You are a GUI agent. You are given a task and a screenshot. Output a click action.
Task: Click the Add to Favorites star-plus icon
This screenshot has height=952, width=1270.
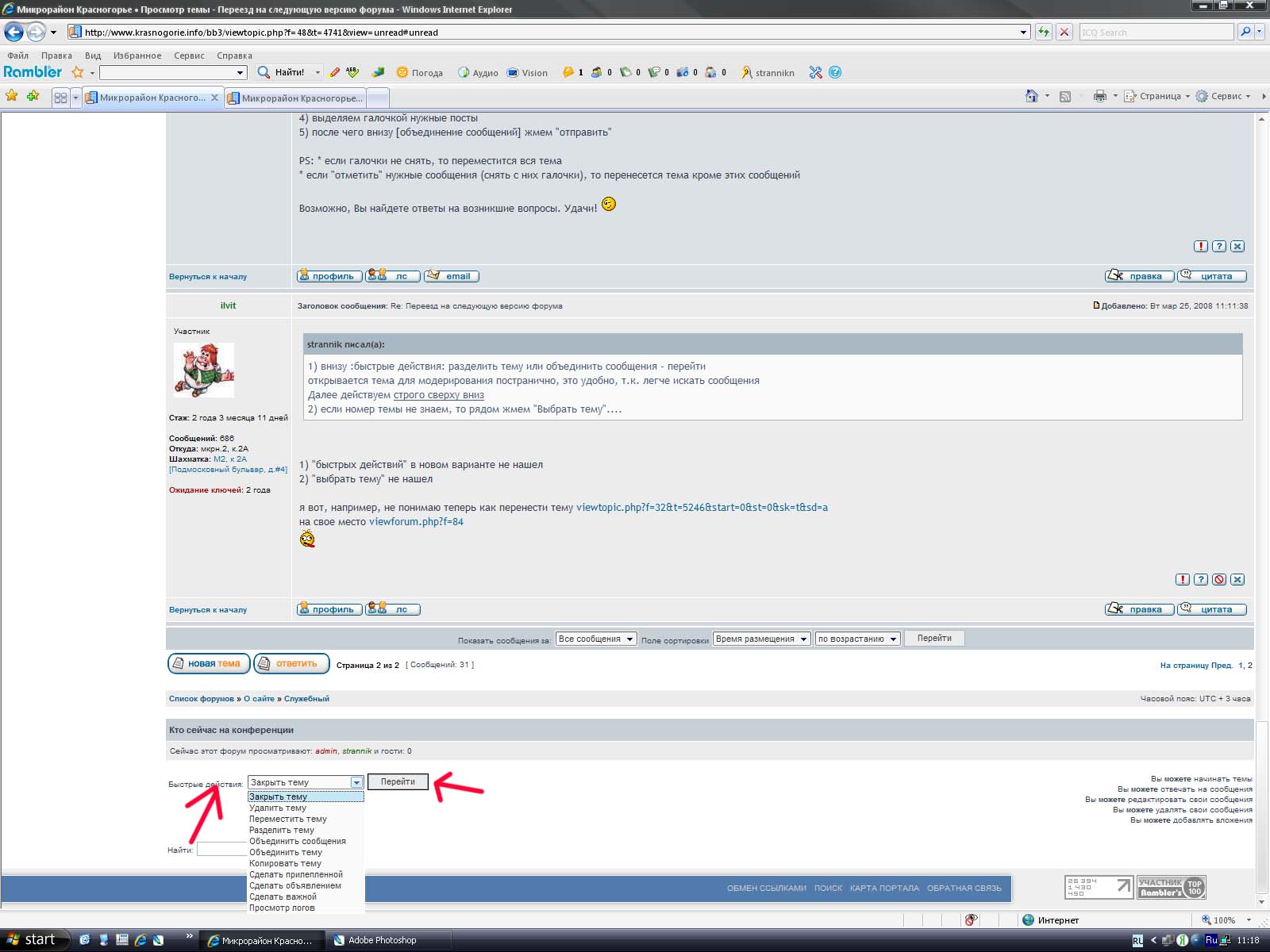coord(33,96)
